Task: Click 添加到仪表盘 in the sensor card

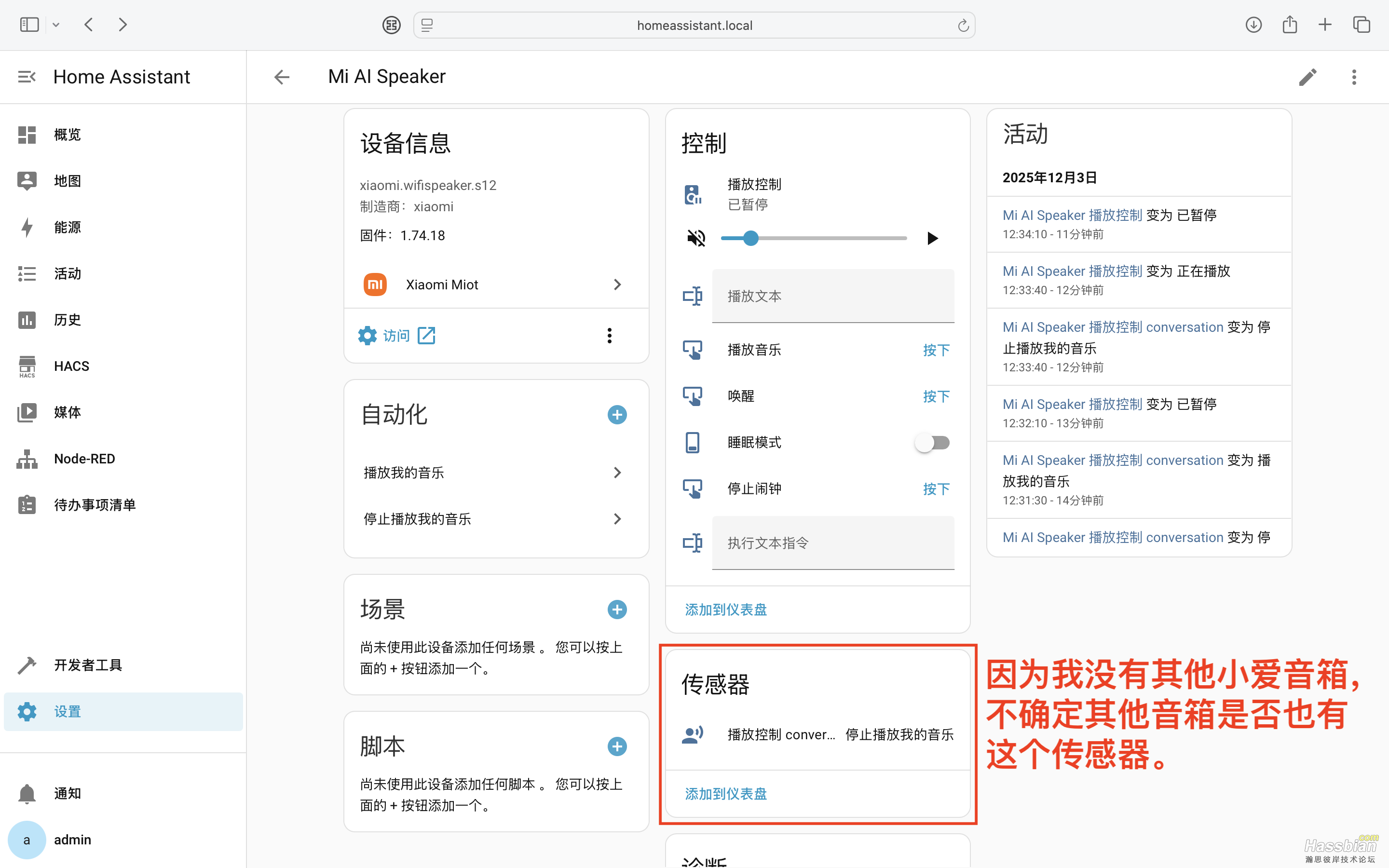Action: coord(725,793)
